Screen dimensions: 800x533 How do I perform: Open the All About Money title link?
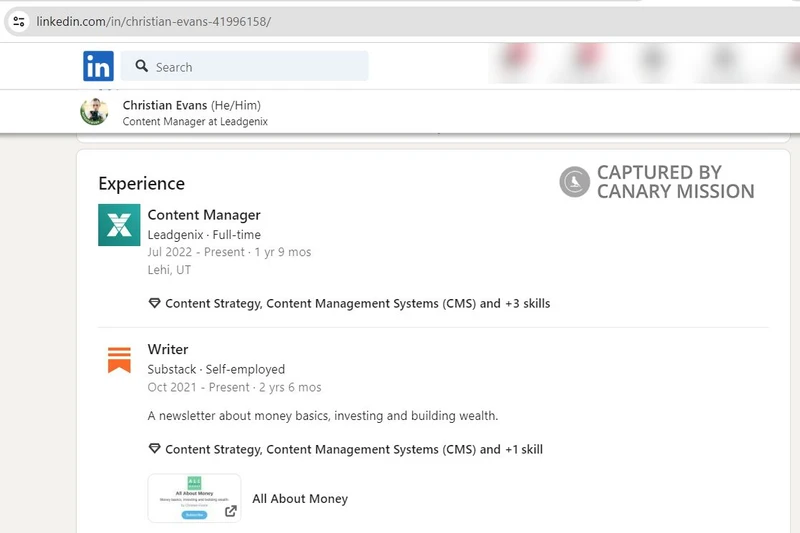pyautogui.click(x=300, y=499)
